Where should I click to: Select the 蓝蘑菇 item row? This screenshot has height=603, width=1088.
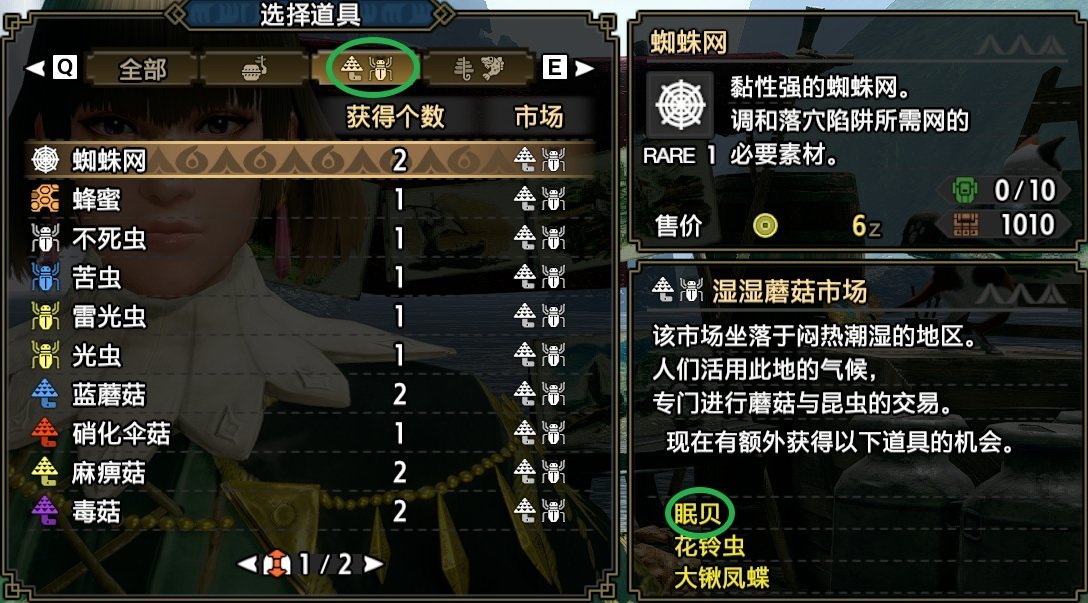(311, 394)
